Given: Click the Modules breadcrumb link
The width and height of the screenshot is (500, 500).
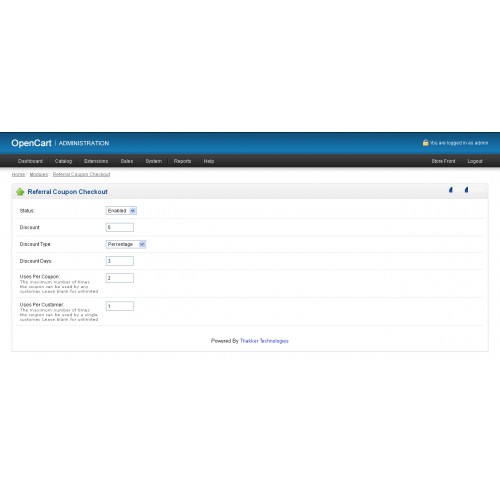Looking at the screenshot, I should (39, 174).
